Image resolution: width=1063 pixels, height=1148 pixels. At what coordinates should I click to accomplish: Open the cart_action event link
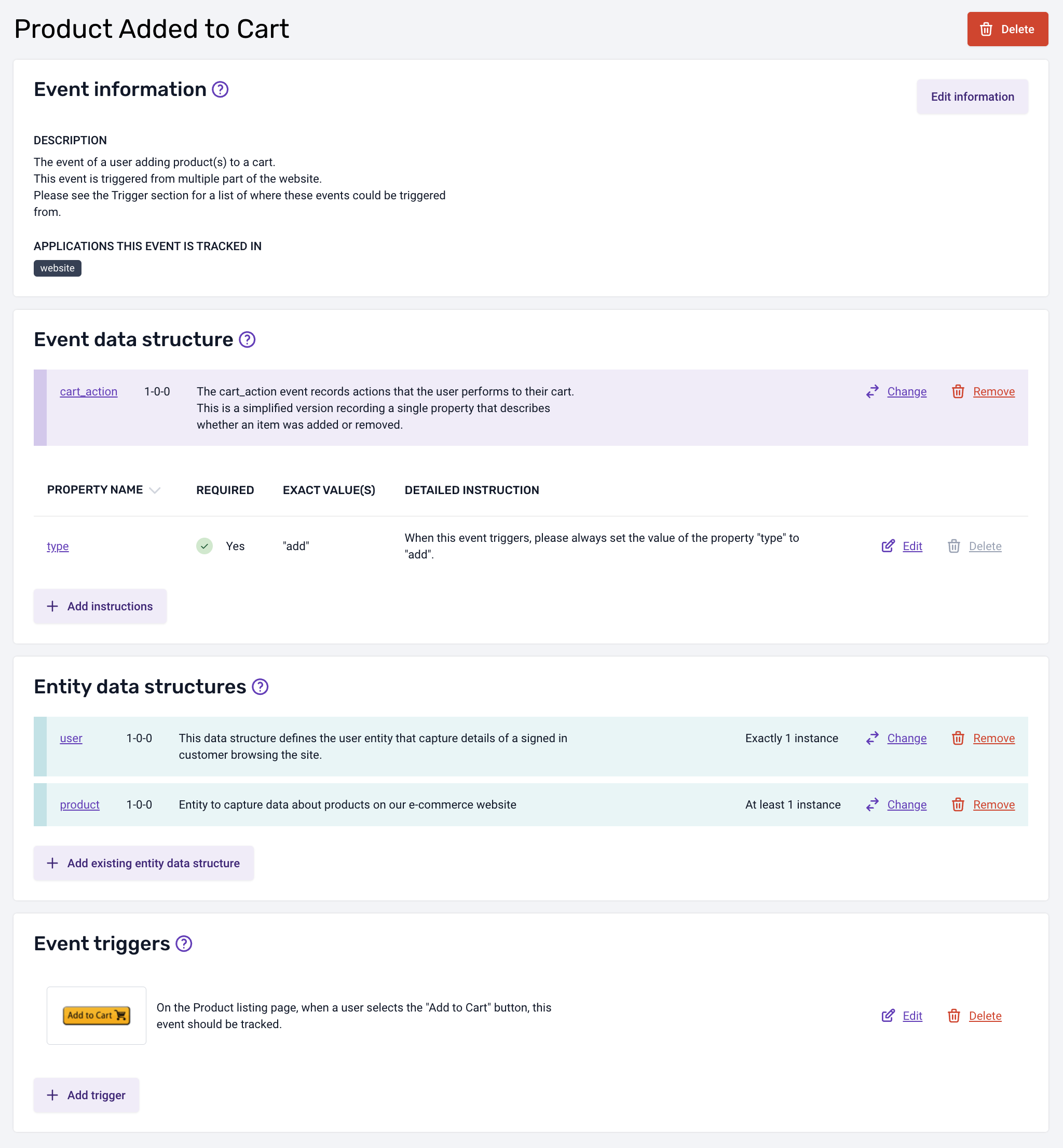point(89,391)
